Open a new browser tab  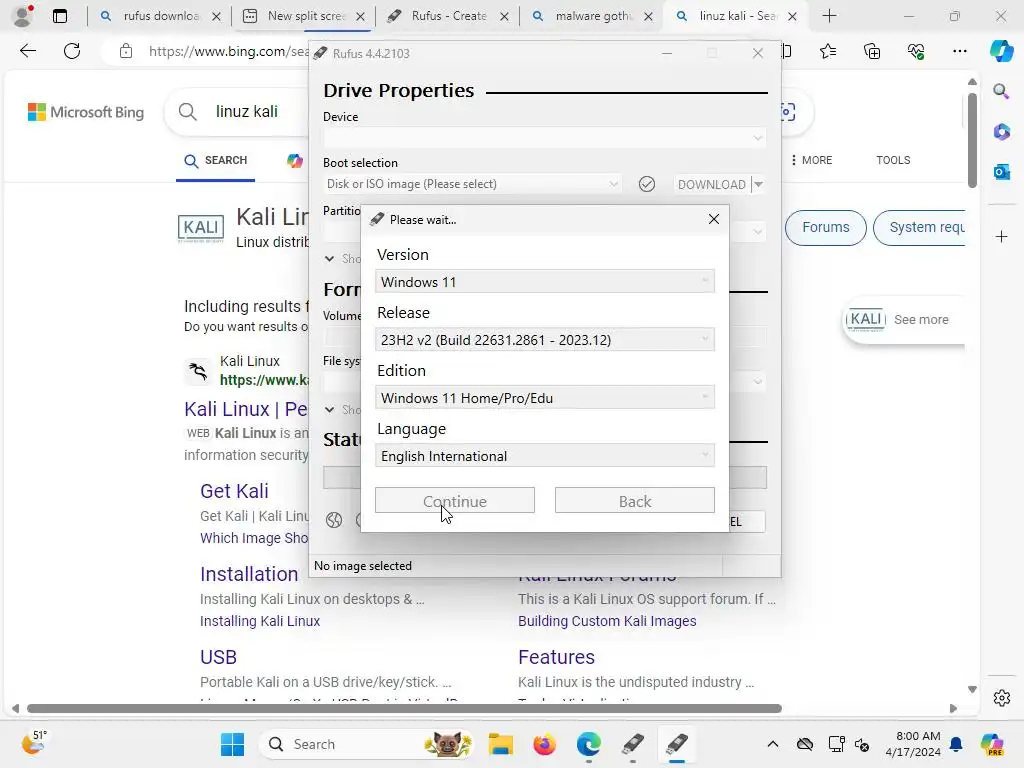(829, 16)
